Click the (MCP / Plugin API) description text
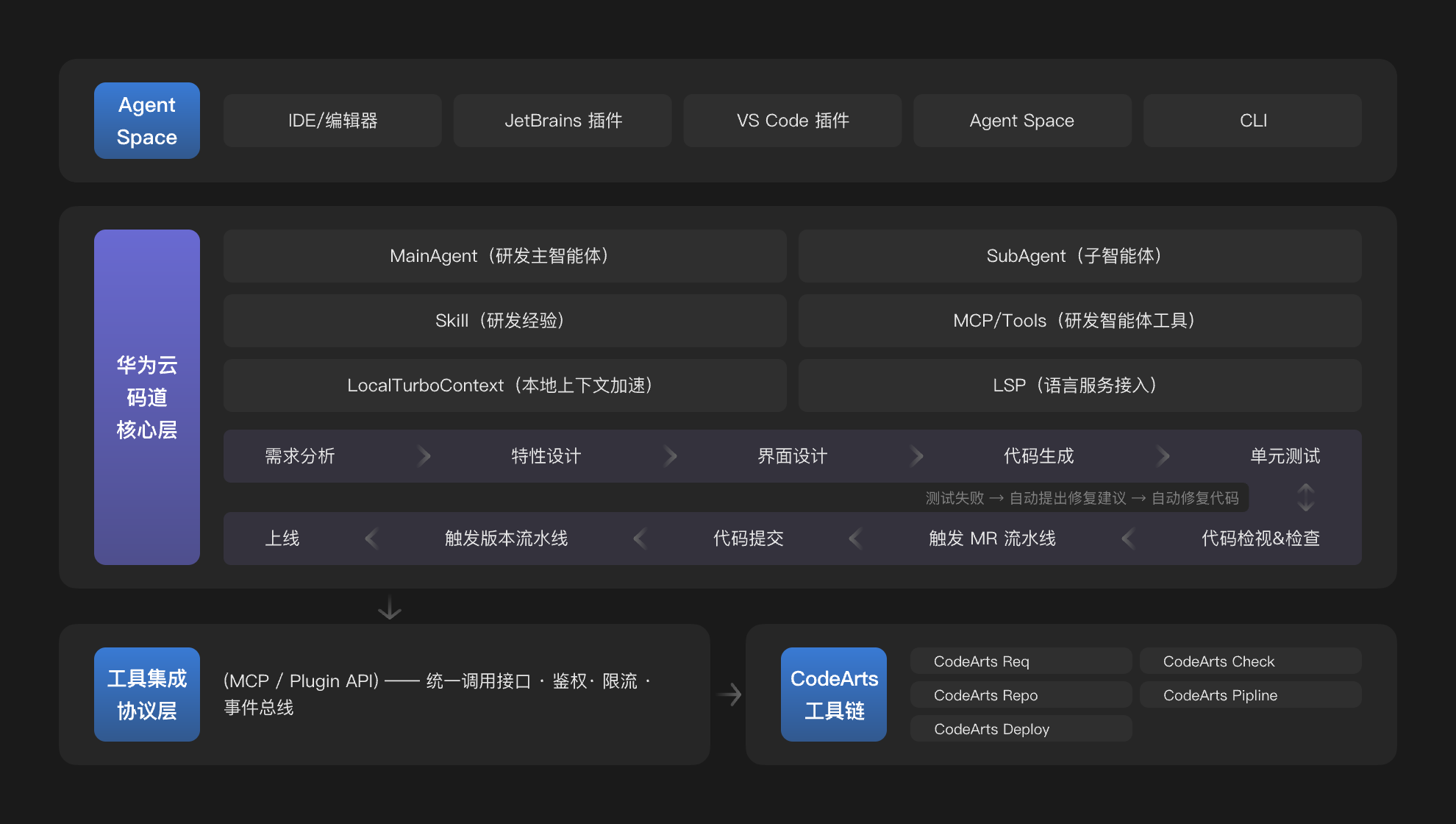Screen dimensions: 1456x824 438,695
